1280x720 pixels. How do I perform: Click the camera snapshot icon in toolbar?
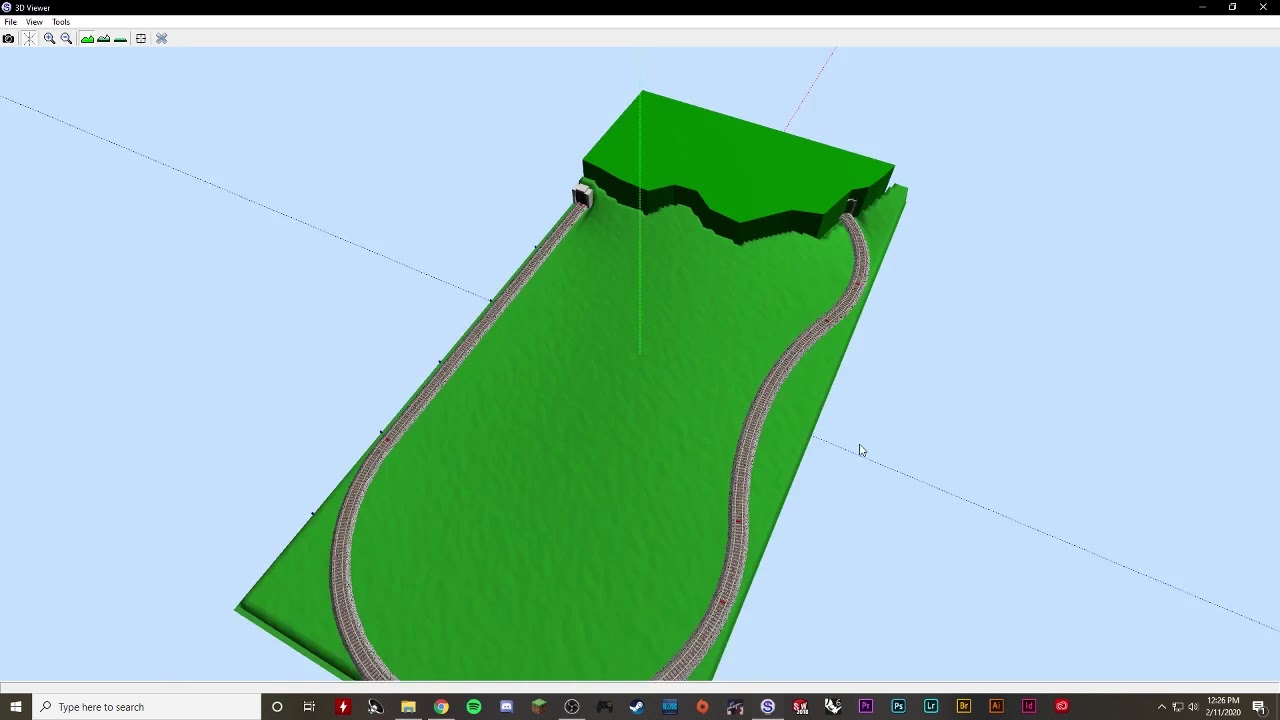[x=8, y=39]
